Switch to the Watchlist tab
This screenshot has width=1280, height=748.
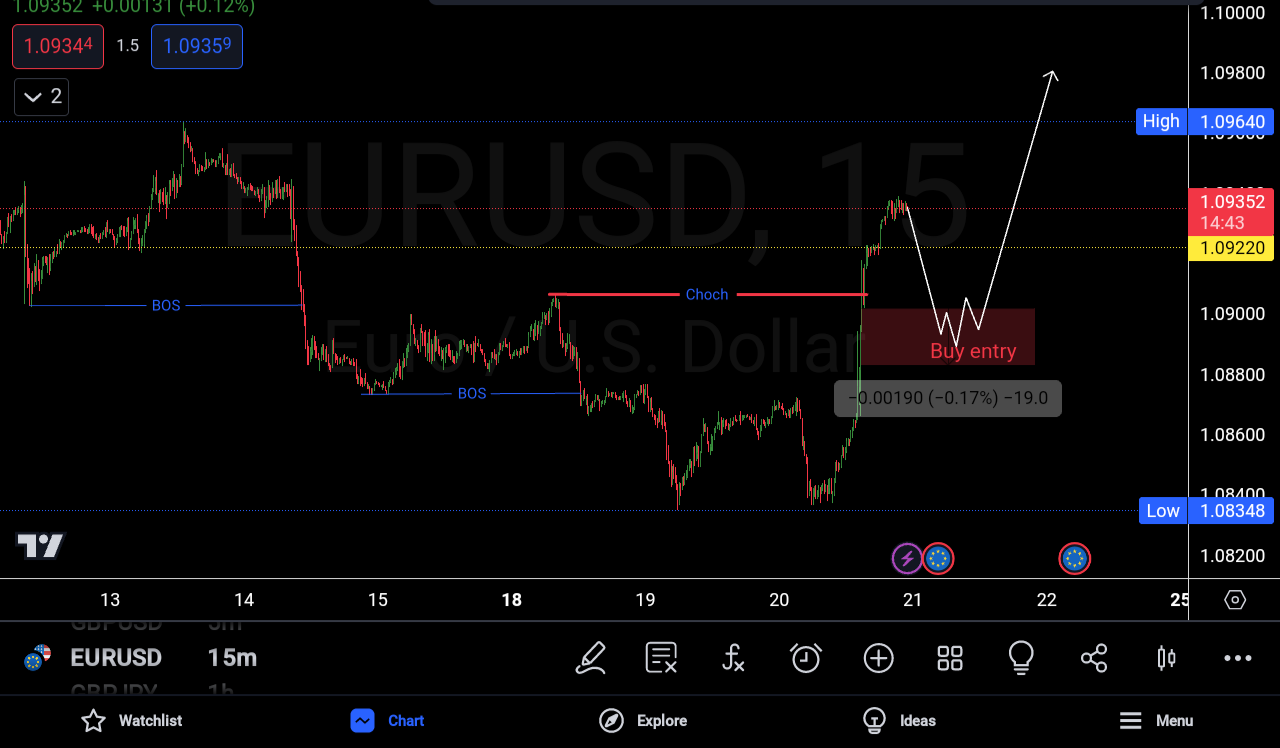[x=132, y=720]
